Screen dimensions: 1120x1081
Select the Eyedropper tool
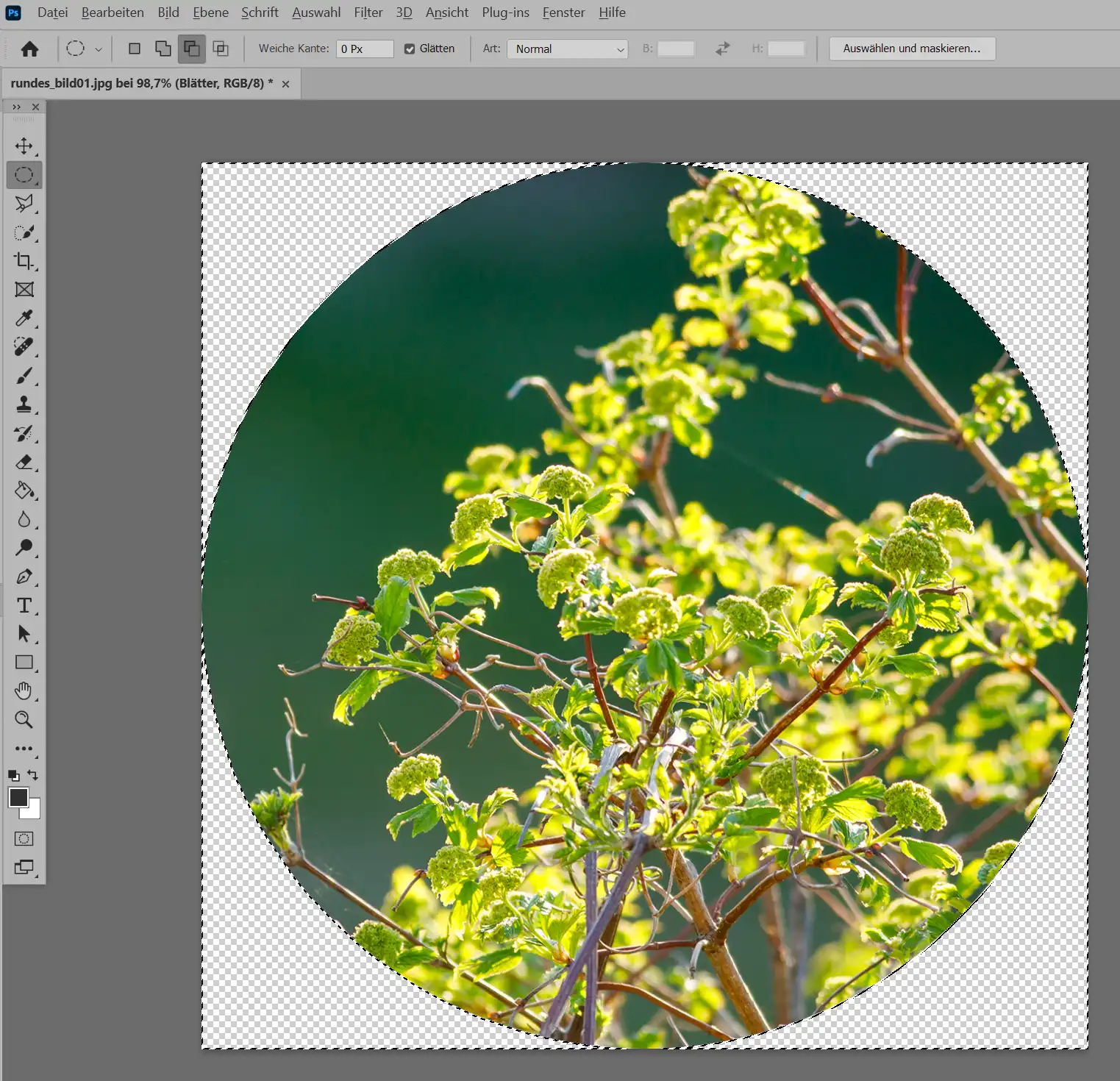(x=24, y=318)
